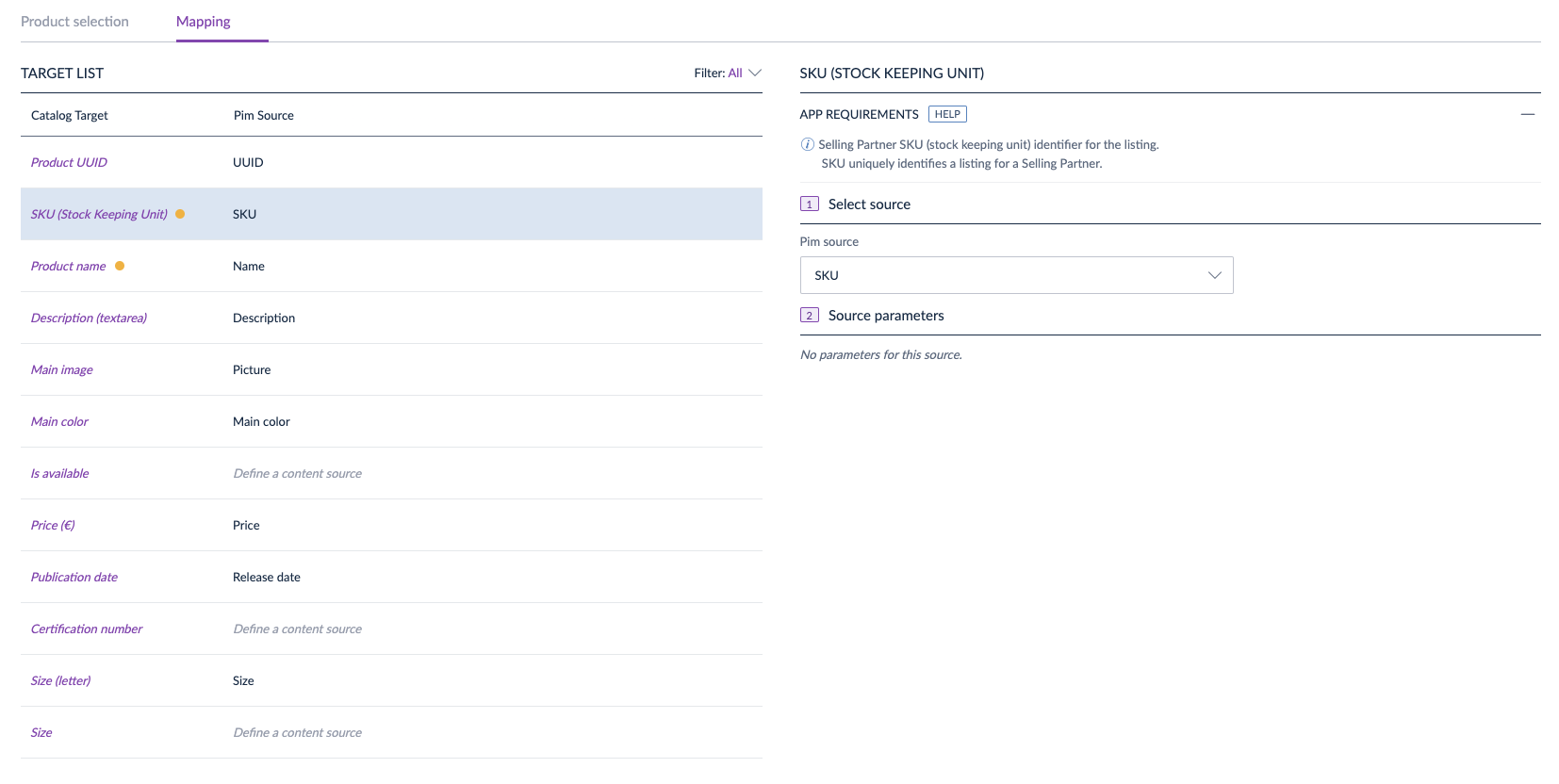This screenshot has width=1559, height=784.
Task: Switch to the Product selection tab
Action: click(x=74, y=21)
